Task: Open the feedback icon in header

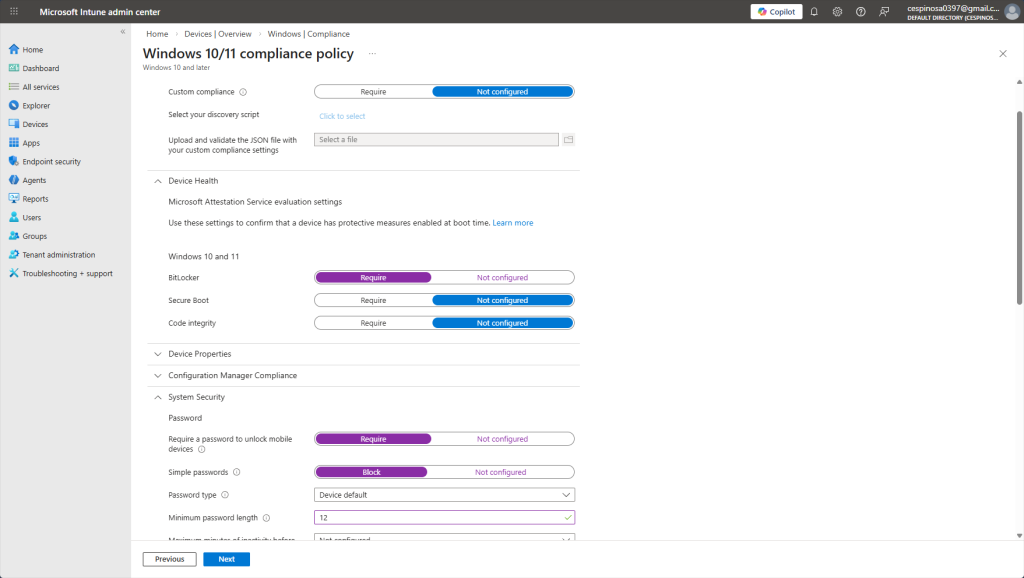Action: click(884, 11)
